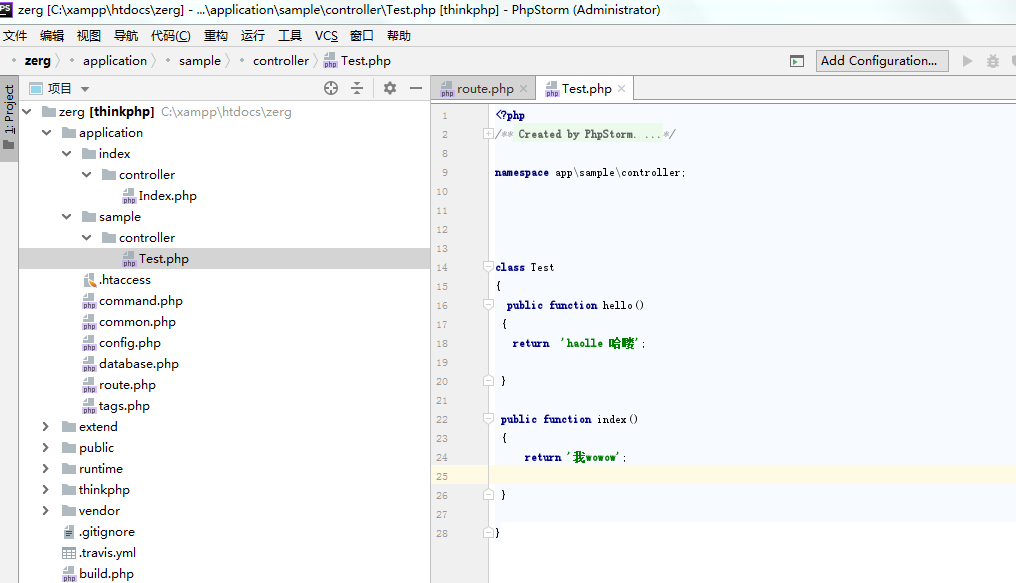Open project panel settings gear
1016x583 pixels.
click(390, 88)
